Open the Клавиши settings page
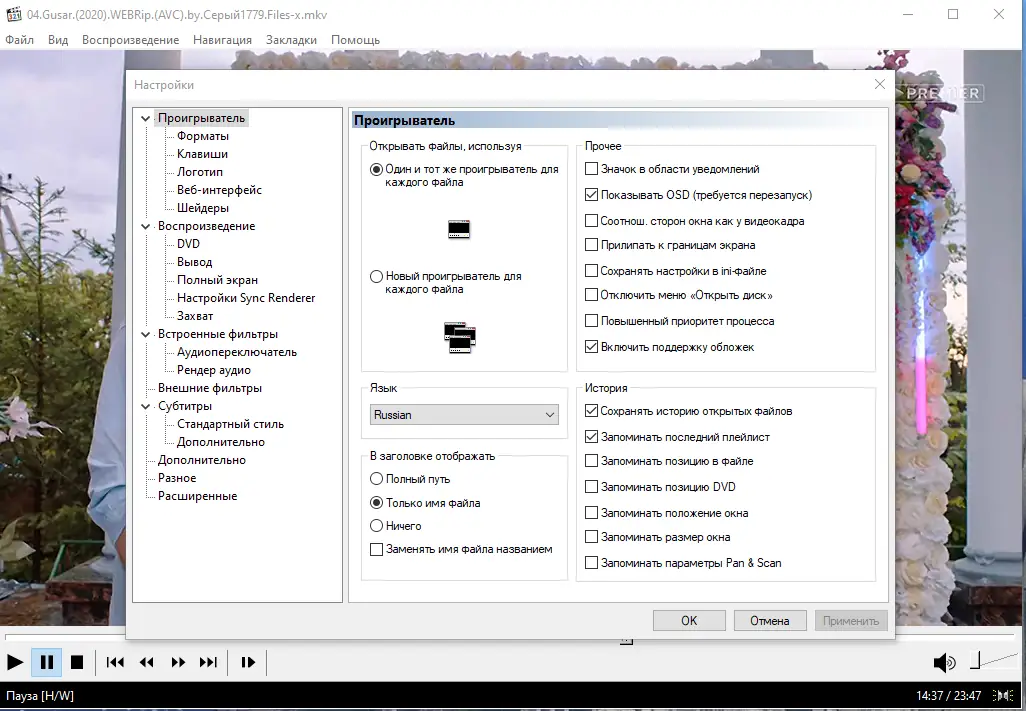This screenshot has height=711, width=1026. click(x=202, y=154)
